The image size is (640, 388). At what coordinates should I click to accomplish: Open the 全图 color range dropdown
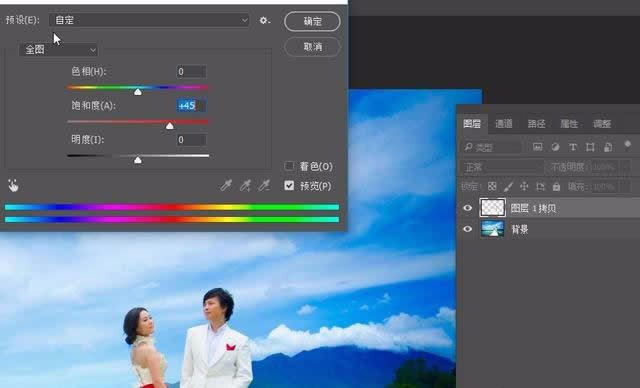[58, 50]
